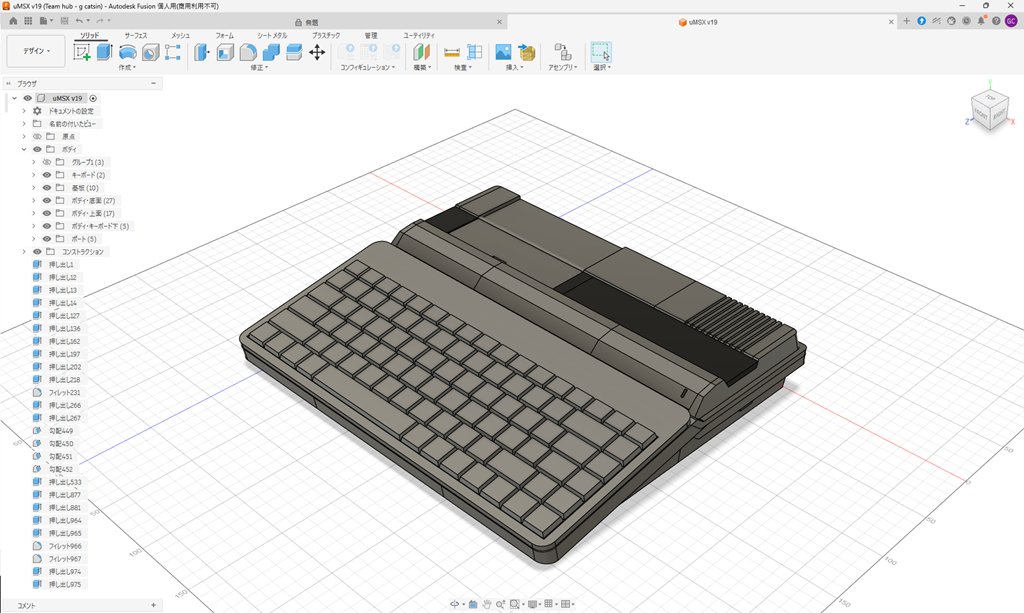Image resolution: width=1024 pixels, height=613 pixels.
Task: Open the notifications bell icon
Action: (981, 21)
